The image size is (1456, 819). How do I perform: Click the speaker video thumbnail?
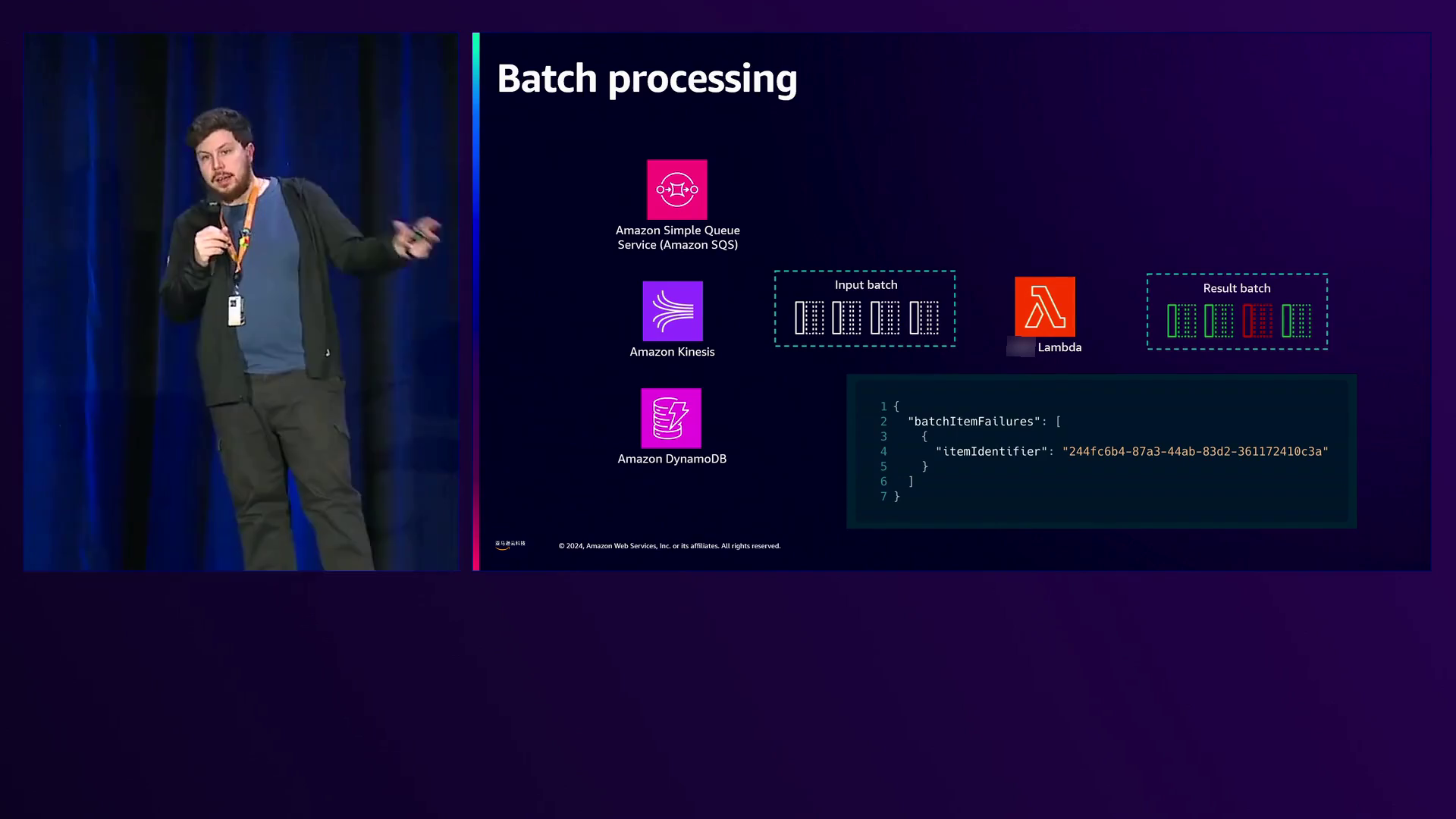241,302
